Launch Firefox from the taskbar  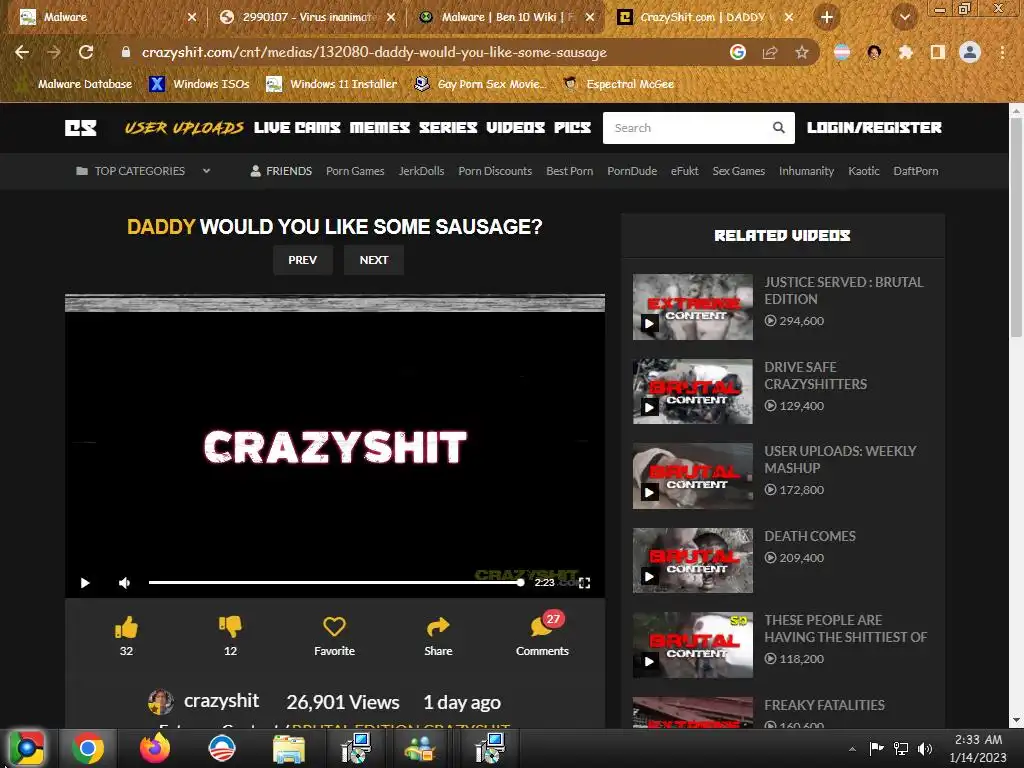(155, 748)
